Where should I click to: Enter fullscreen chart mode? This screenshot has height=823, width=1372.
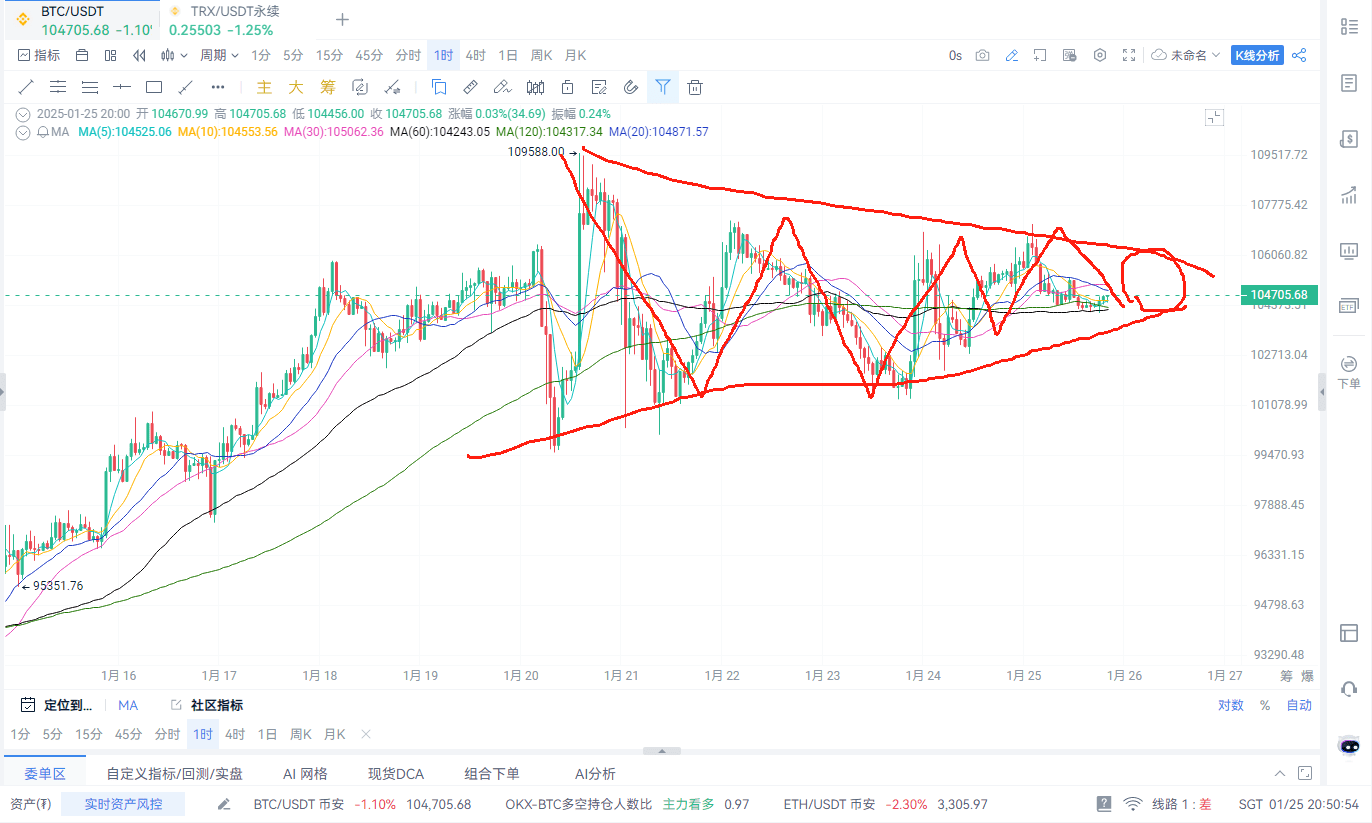[x=1129, y=56]
